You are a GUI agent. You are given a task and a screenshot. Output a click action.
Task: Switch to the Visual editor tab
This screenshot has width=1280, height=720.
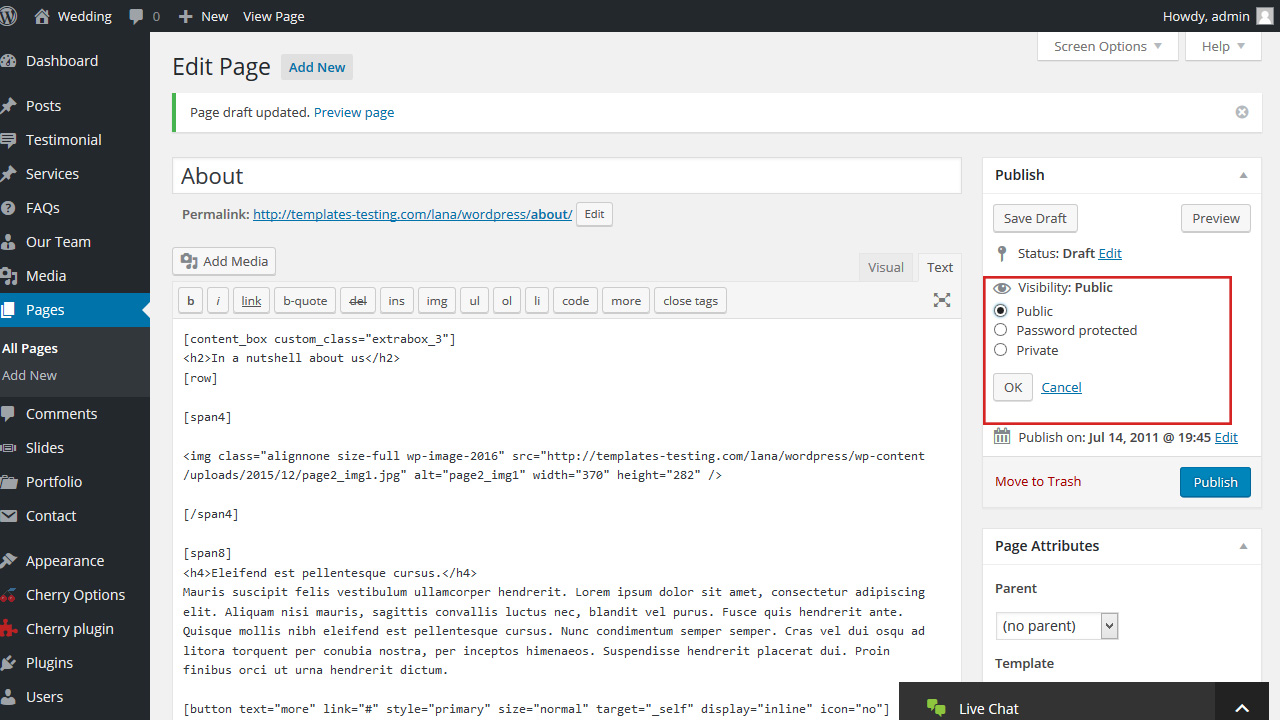click(x=886, y=267)
